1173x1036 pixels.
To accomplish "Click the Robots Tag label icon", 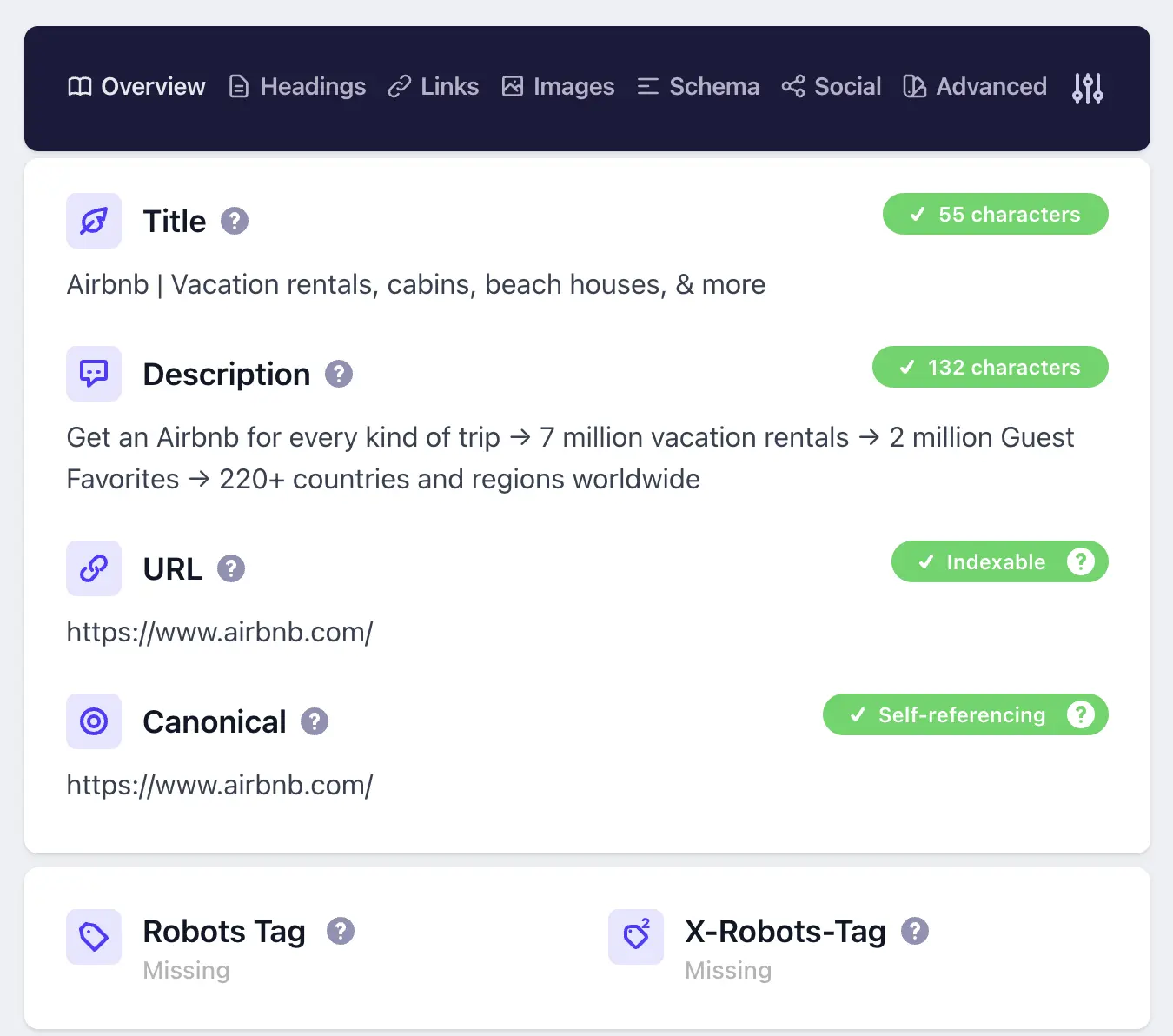I will coord(94,937).
